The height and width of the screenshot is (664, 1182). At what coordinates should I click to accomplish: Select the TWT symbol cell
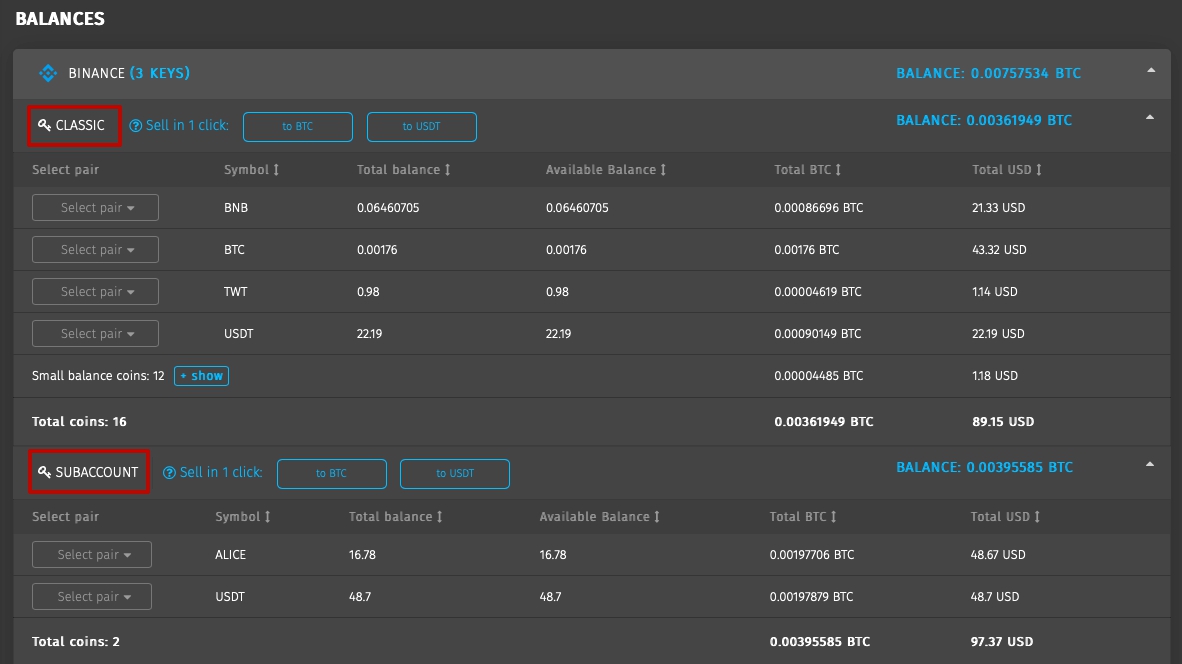(235, 292)
